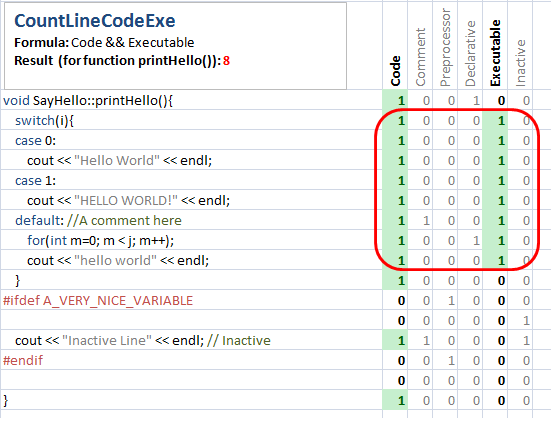This screenshot has height=425, width=553.
Task: Select the Comment column header
Action: (x=420, y=57)
